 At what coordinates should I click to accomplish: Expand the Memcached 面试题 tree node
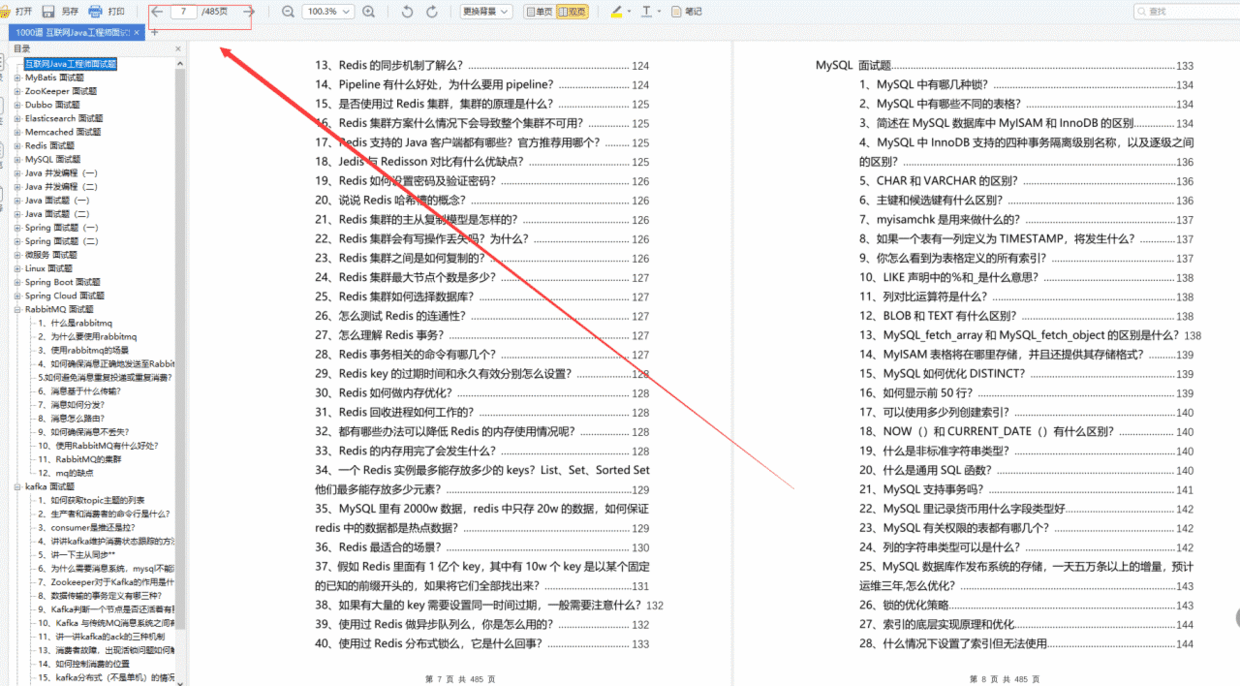[x=17, y=132]
